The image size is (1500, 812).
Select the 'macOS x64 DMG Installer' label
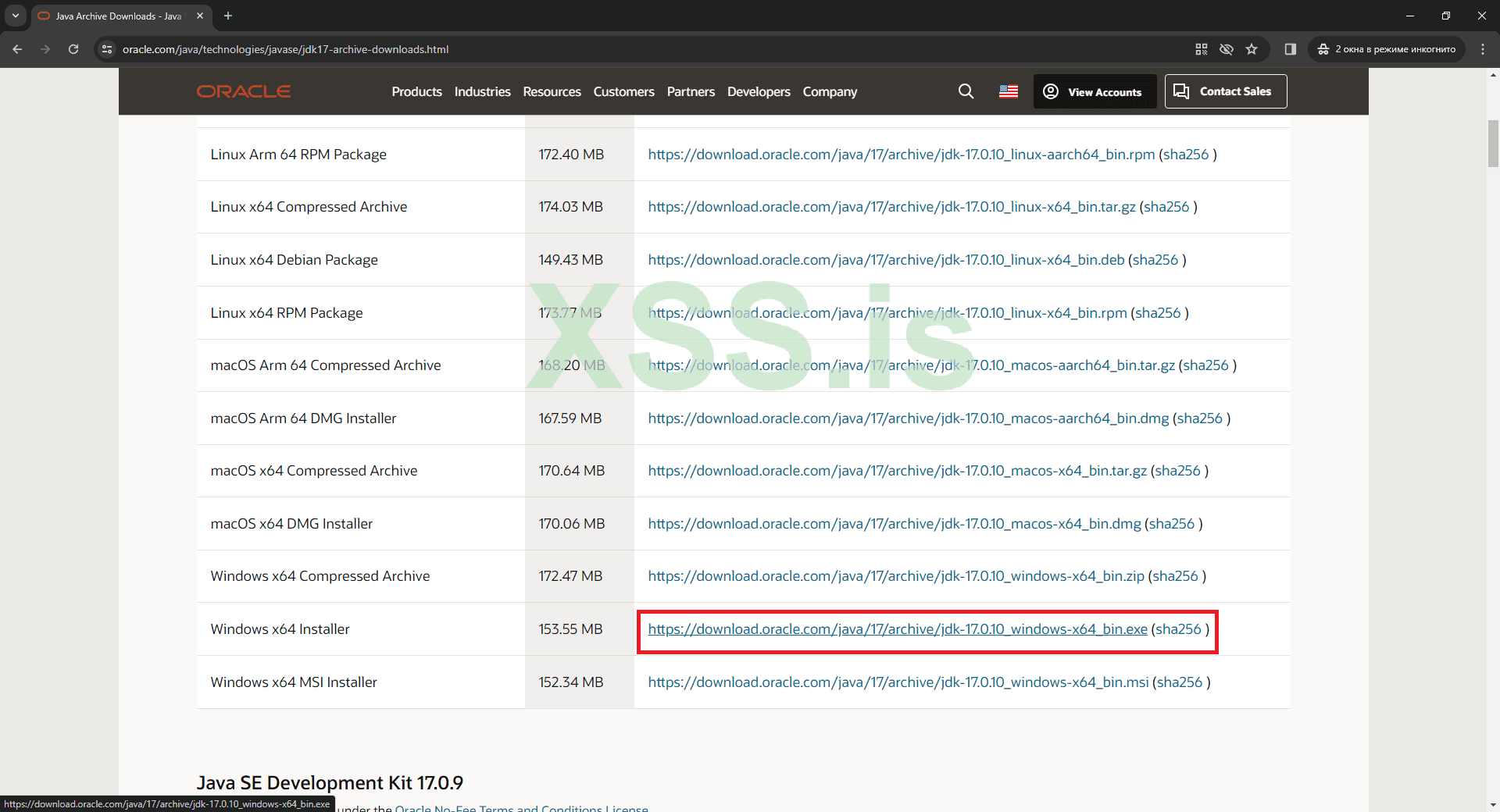[x=292, y=524]
